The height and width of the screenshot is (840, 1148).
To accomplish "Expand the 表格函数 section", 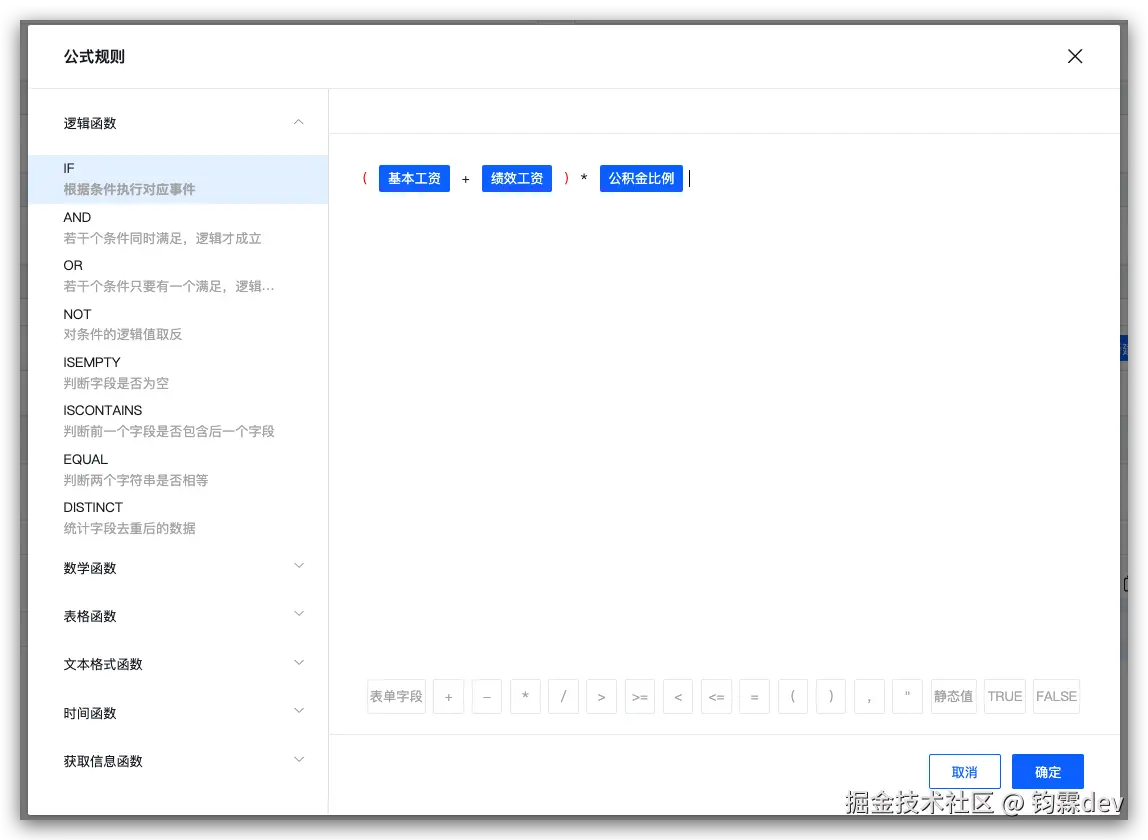I will (299, 614).
